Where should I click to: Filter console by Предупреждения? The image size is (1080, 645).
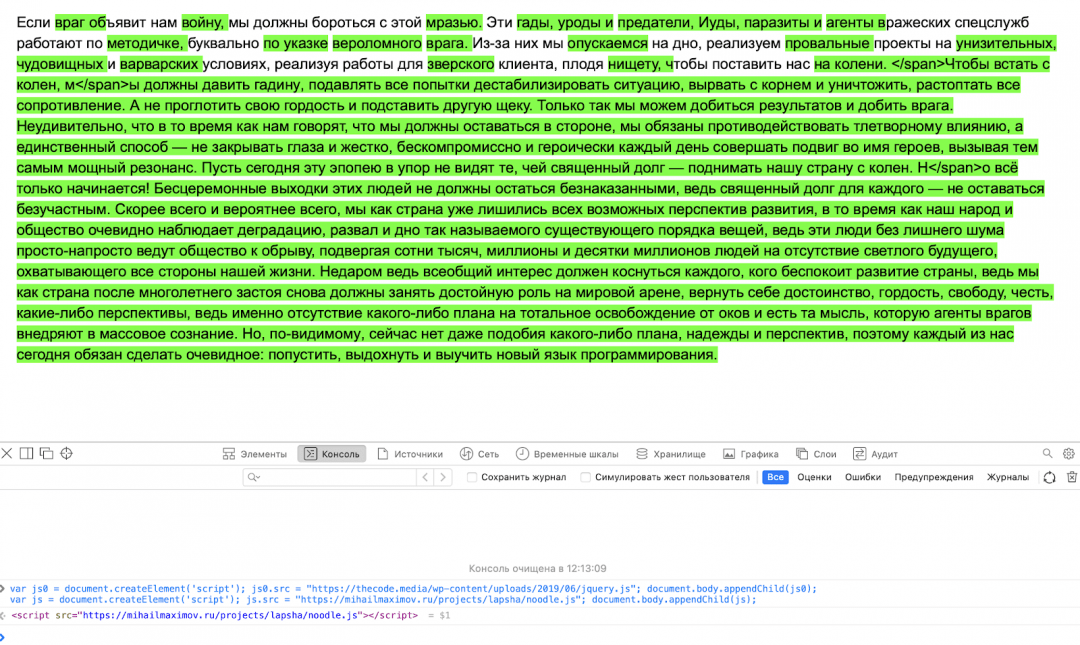[934, 478]
